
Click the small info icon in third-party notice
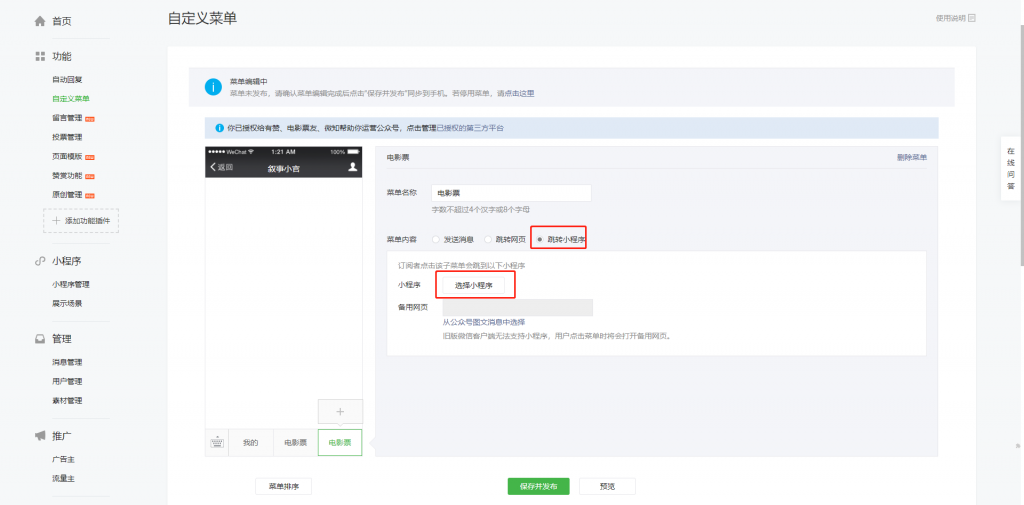[219, 128]
